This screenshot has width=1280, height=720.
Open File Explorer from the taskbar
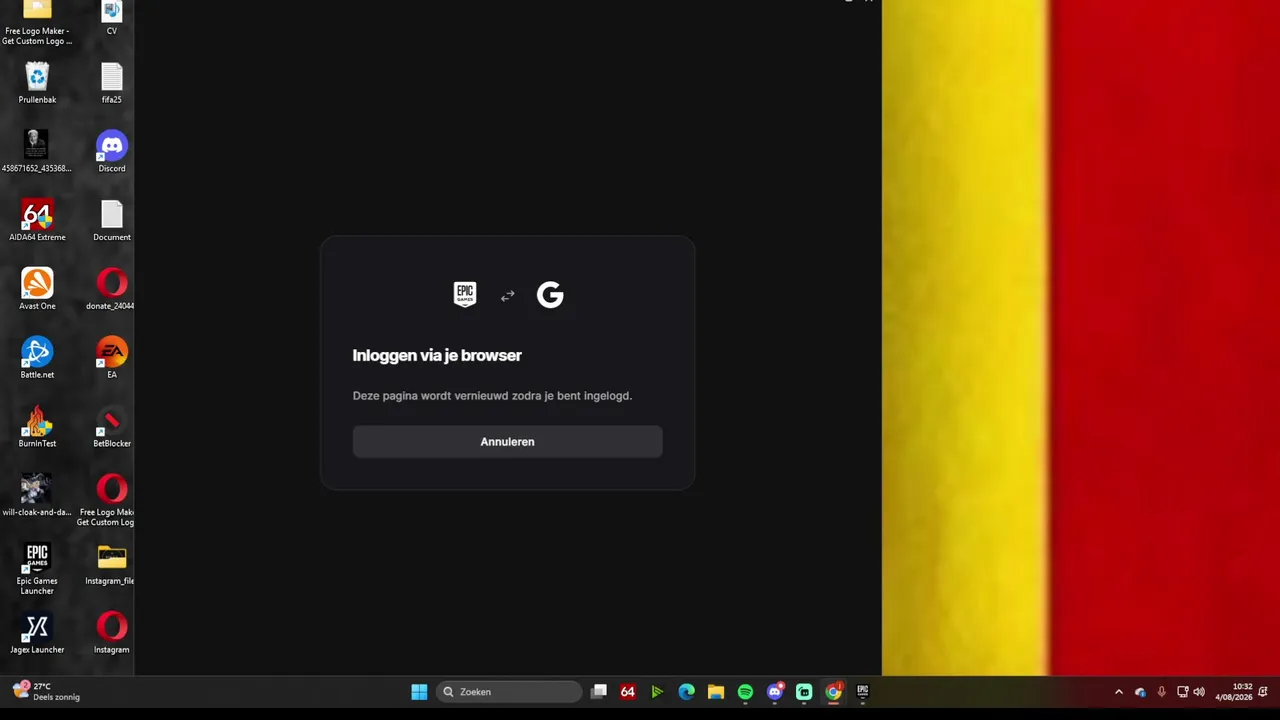click(x=716, y=692)
